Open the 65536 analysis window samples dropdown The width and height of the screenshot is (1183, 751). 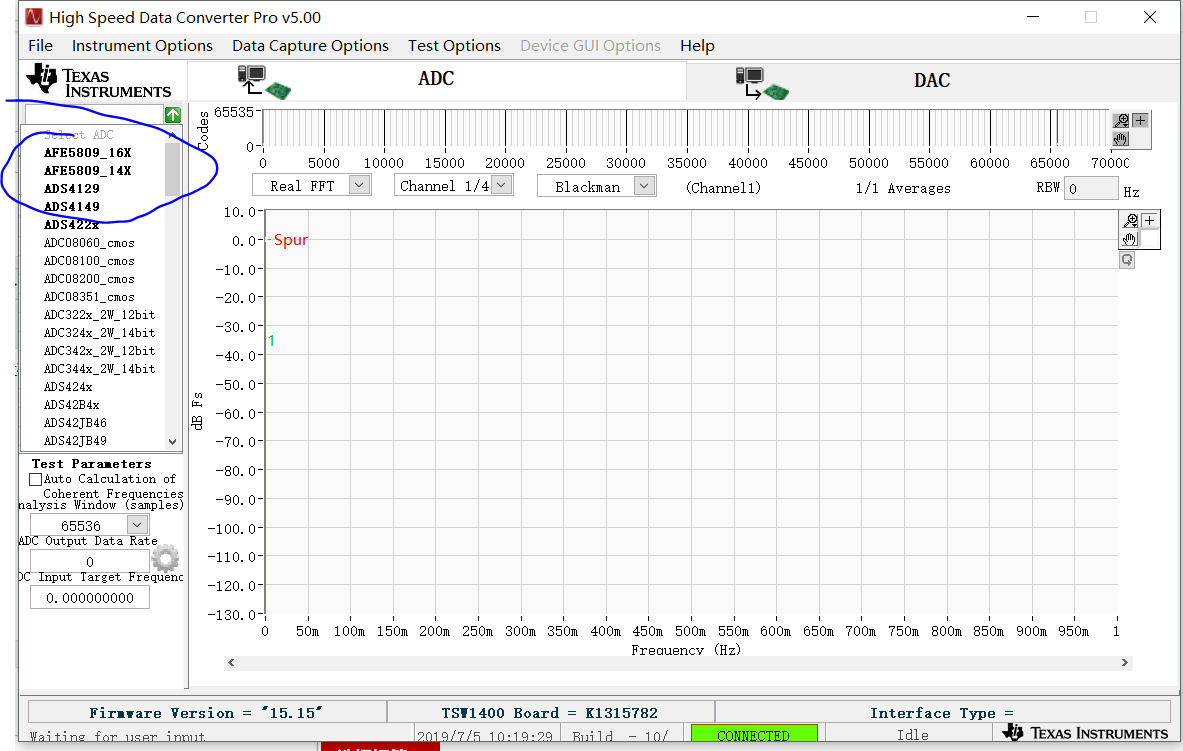coord(137,525)
